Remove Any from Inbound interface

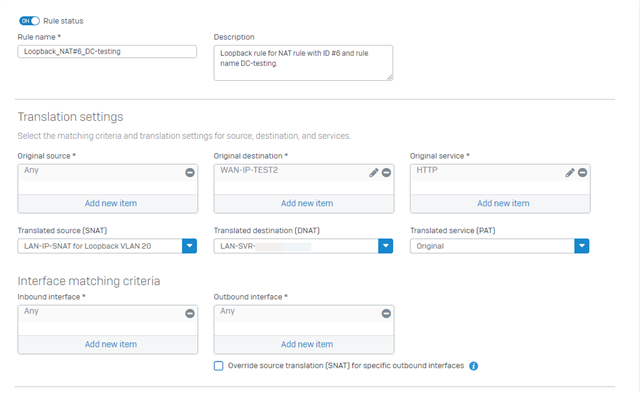(x=190, y=313)
